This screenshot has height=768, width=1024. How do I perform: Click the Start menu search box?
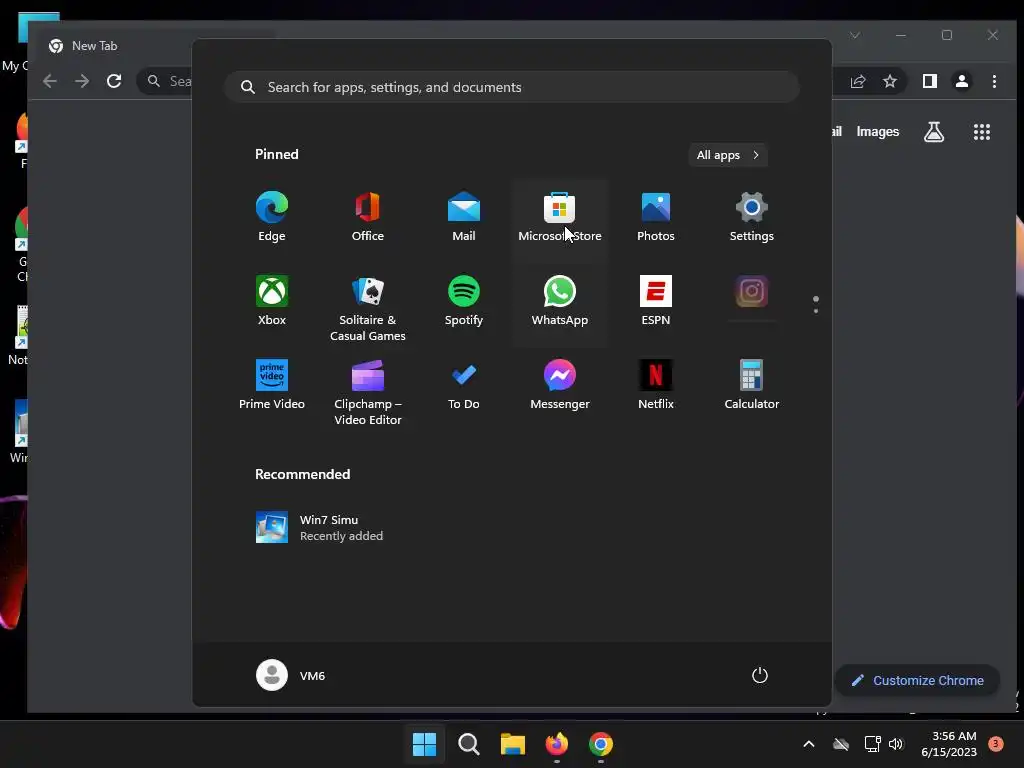click(x=512, y=87)
